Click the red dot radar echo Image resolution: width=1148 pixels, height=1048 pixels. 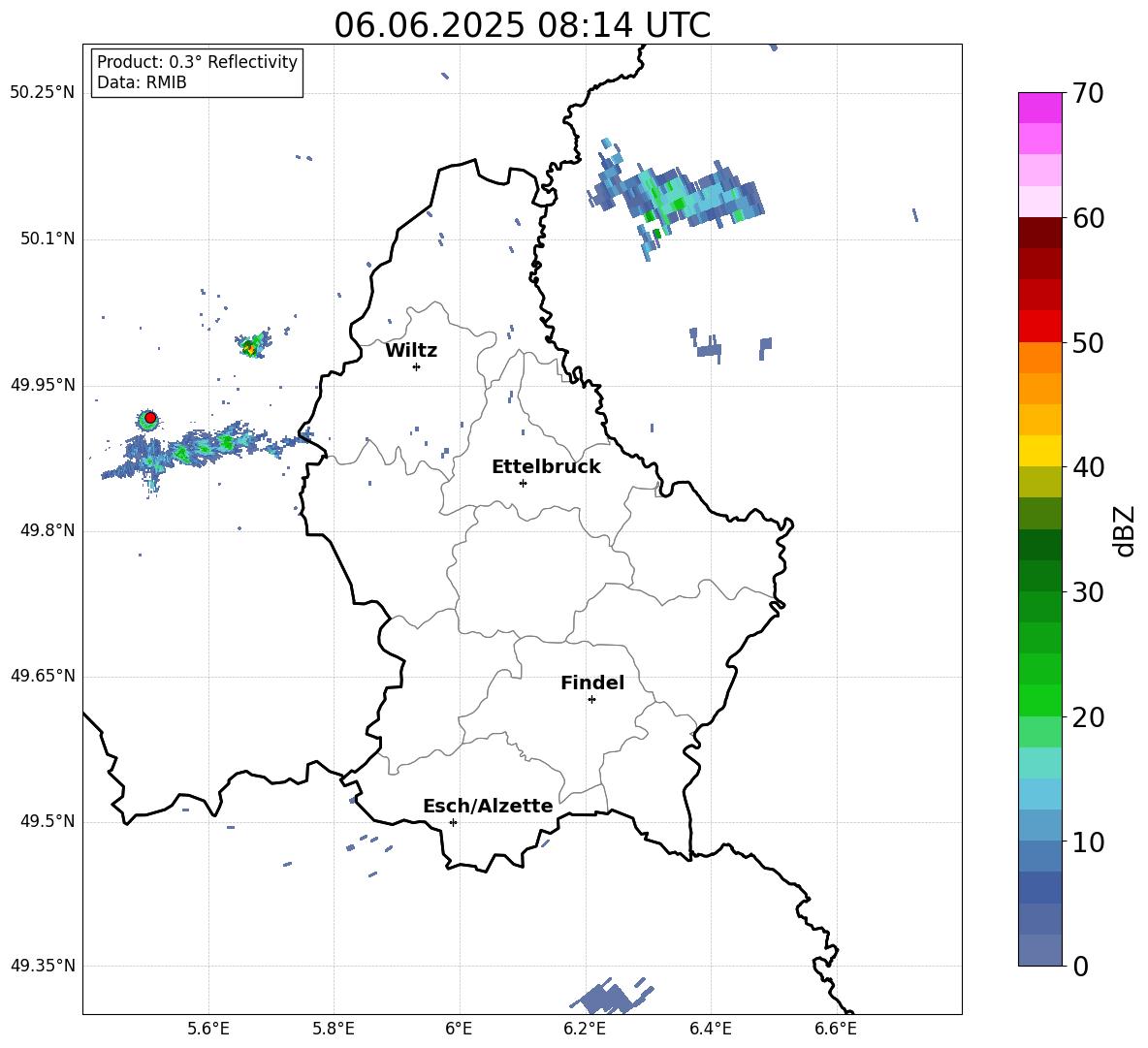coord(150,418)
